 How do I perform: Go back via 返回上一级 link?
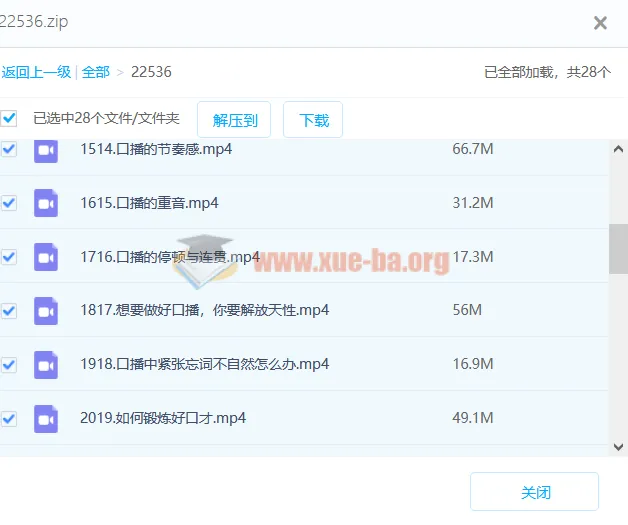point(36,72)
